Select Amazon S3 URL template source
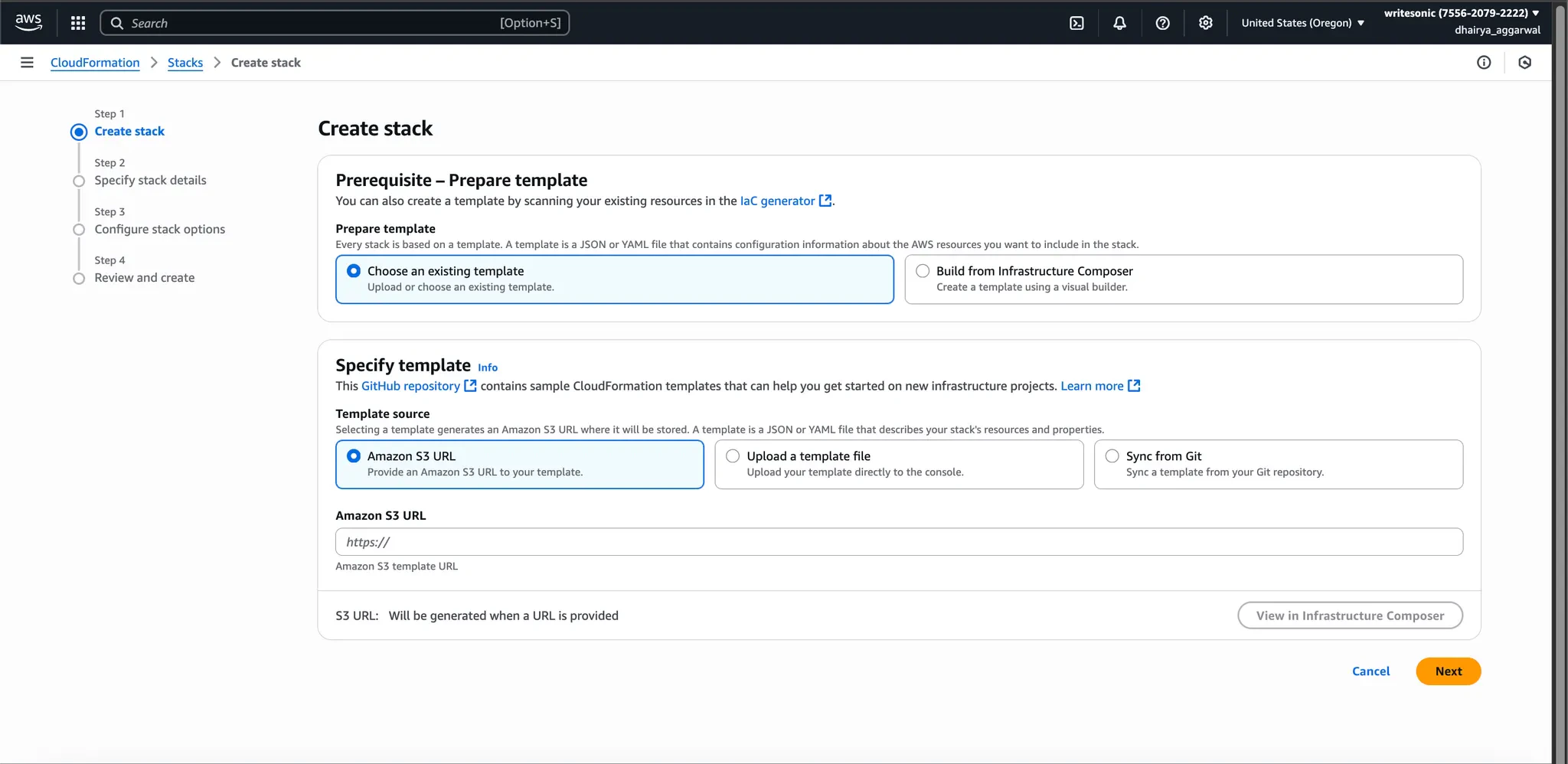Screen dimensions: 1568x764 [x=354, y=456]
